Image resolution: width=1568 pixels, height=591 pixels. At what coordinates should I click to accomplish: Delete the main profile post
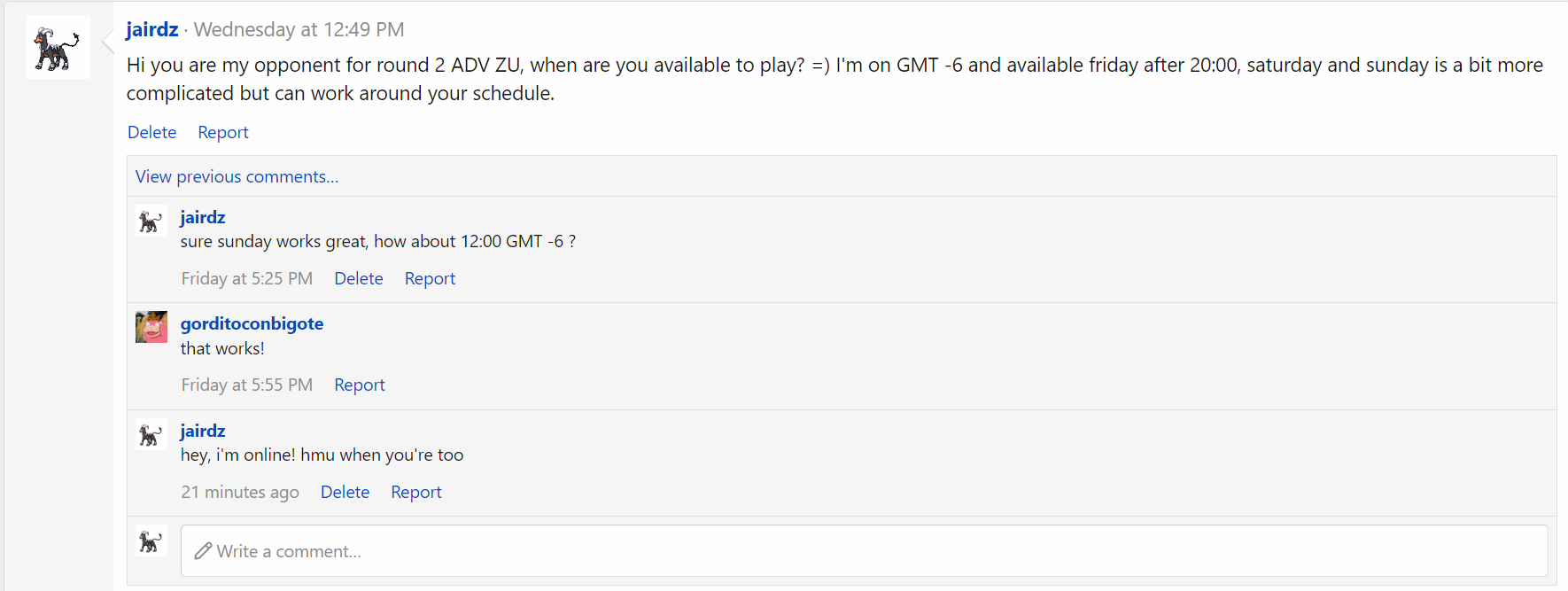151,132
